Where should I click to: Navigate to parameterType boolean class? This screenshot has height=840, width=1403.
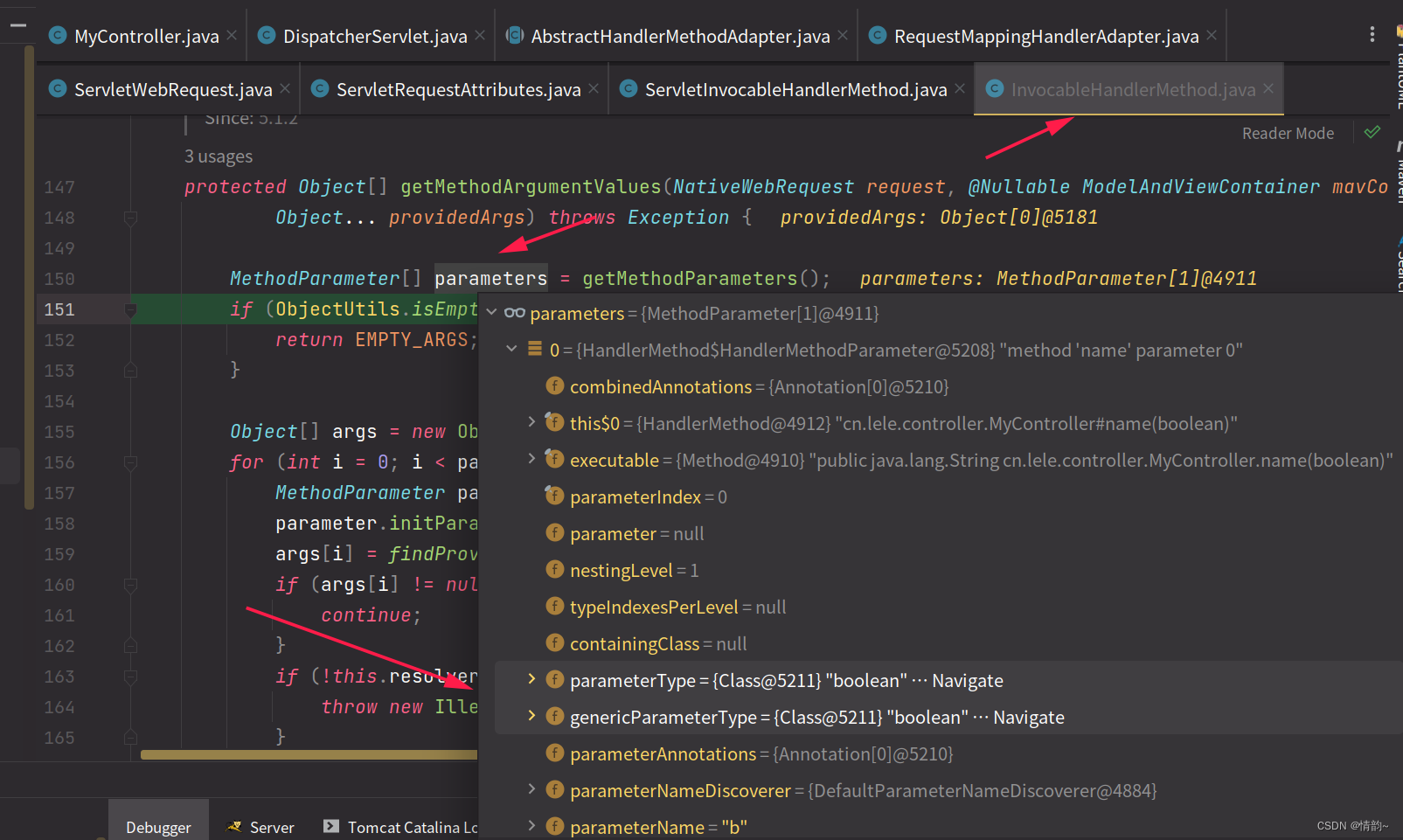point(968,681)
